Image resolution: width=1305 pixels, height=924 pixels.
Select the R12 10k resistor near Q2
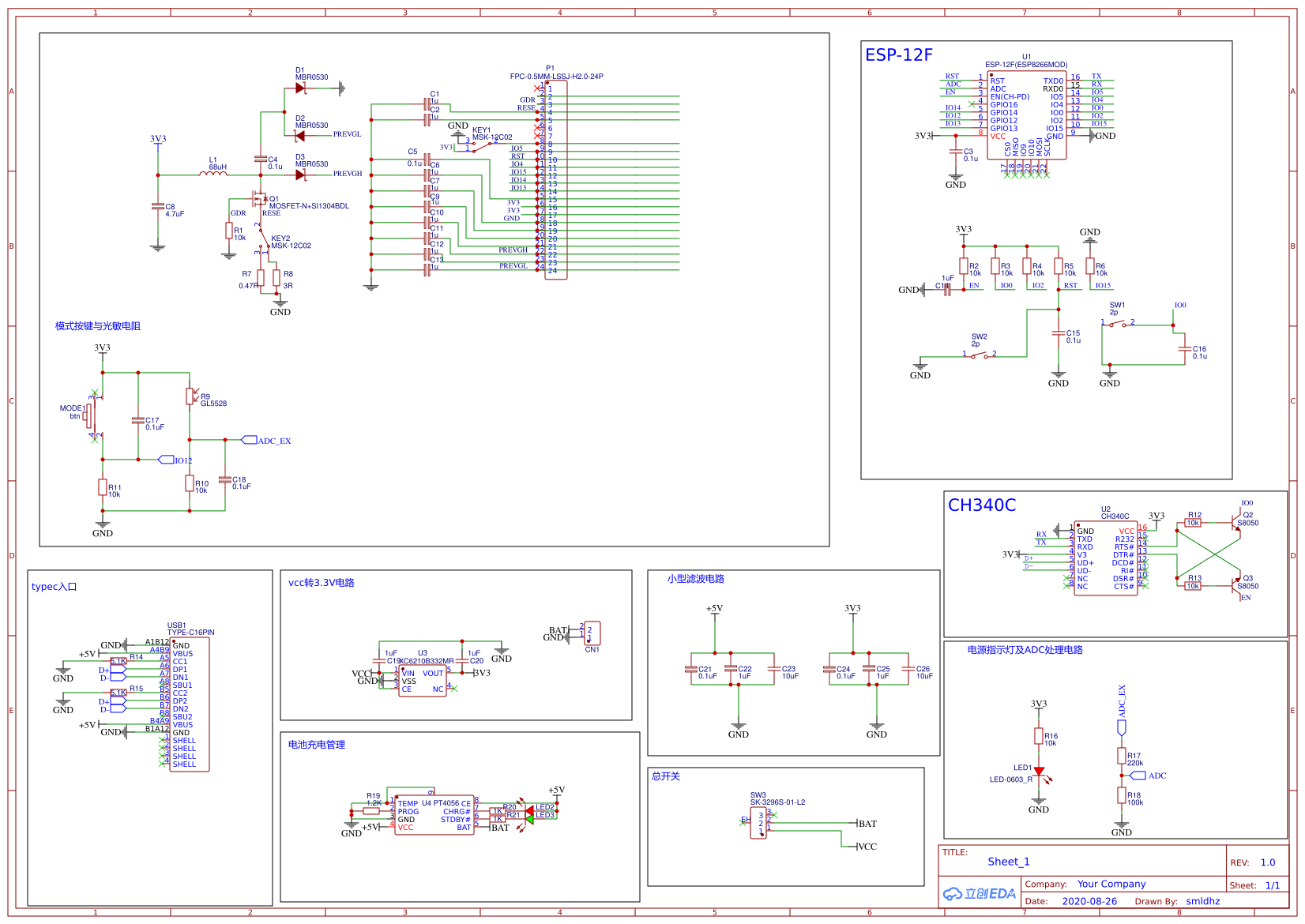pyautogui.click(x=1193, y=523)
